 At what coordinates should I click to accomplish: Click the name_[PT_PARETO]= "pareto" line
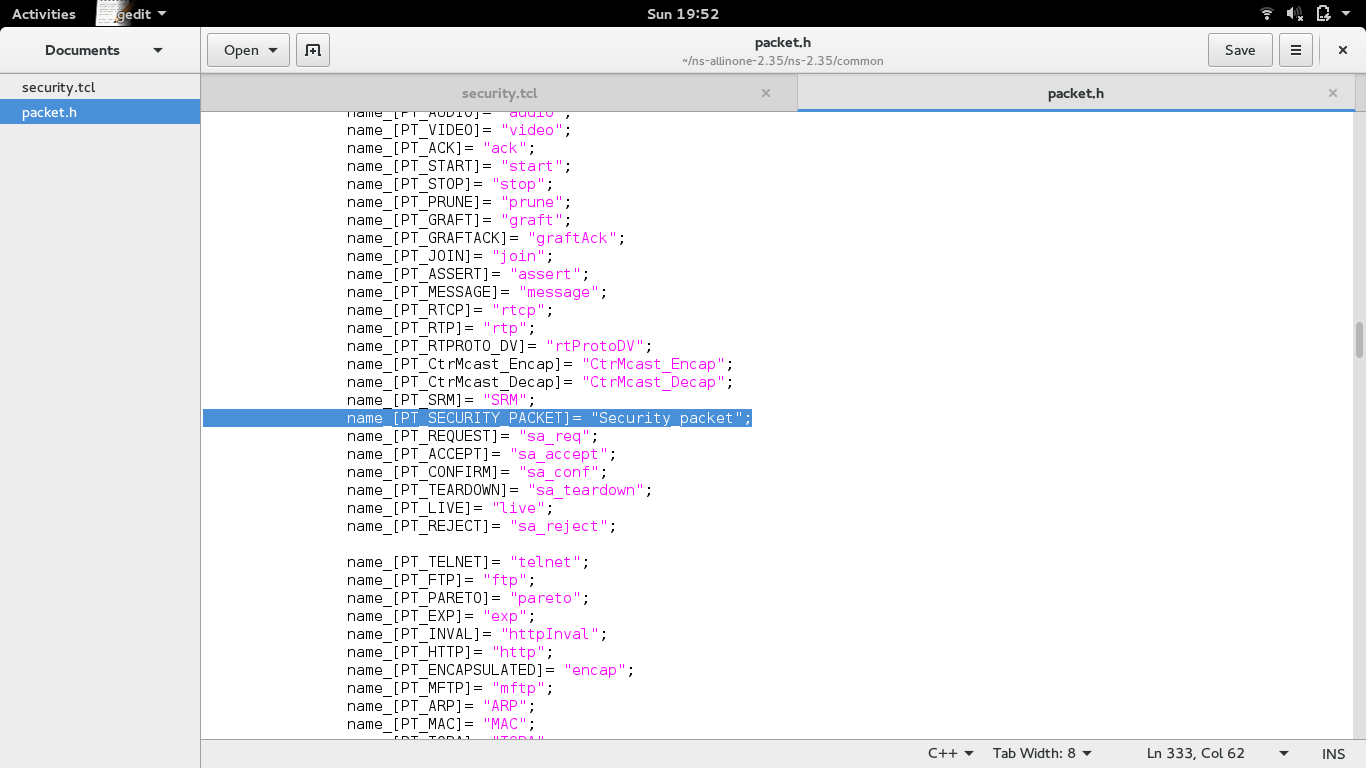click(468, 598)
